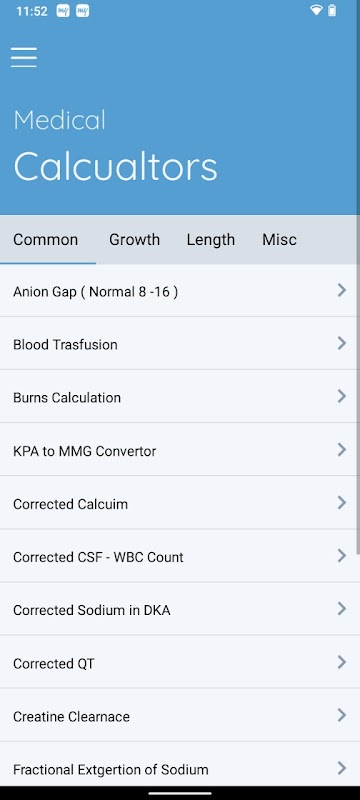Tap the arrow on the Corrected Calcuim row
360x800 pixels.
[x=342, y=503]
